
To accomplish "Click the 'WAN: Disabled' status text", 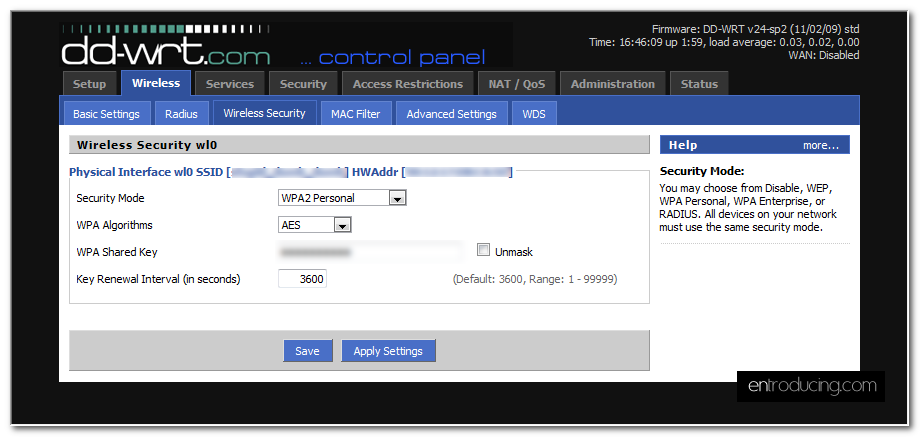I will pyautogui.click(x=824, y=55).
